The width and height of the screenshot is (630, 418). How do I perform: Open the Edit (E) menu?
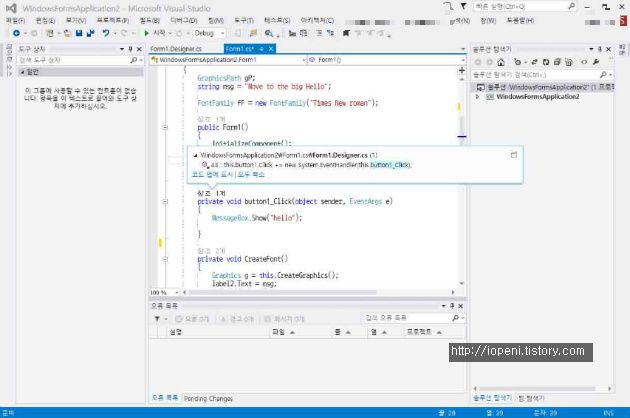pyautogui.click(x=45, y=20)
